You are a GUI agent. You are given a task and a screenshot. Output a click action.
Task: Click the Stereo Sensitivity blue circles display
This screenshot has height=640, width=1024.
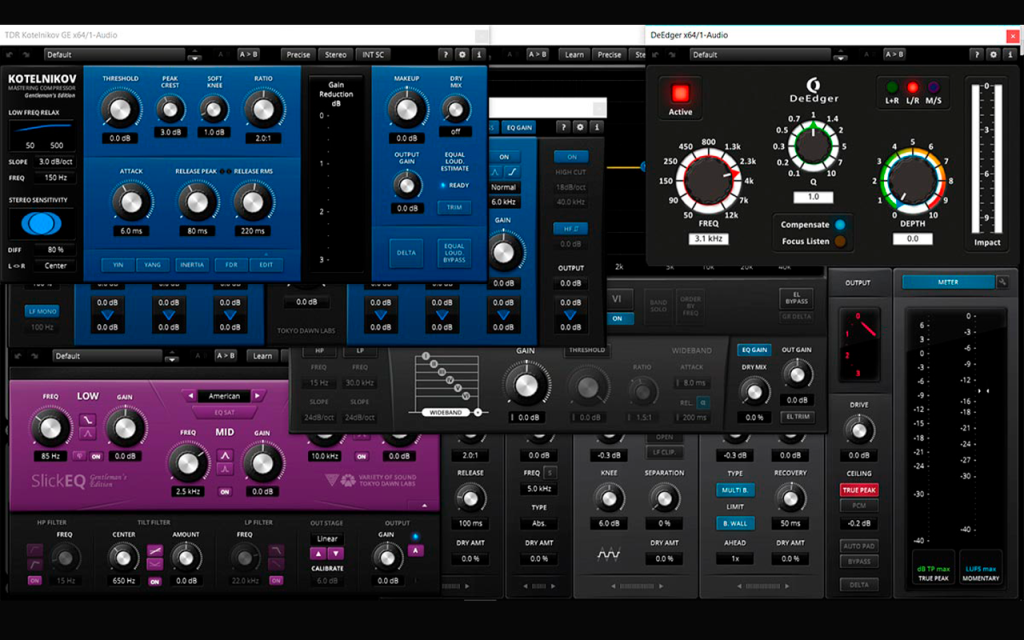41,223
